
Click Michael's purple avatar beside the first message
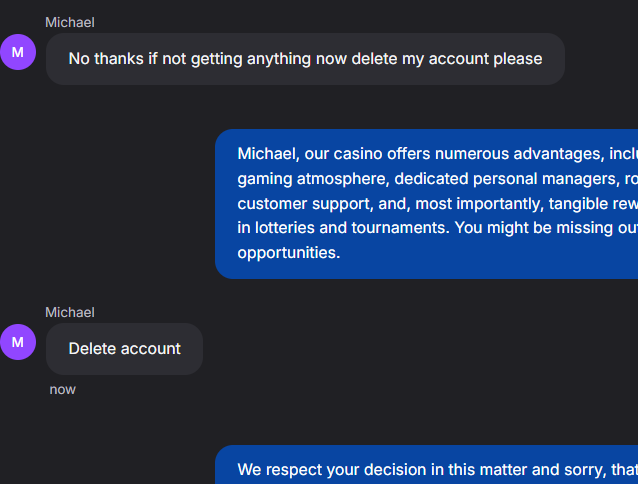[18, 52]
